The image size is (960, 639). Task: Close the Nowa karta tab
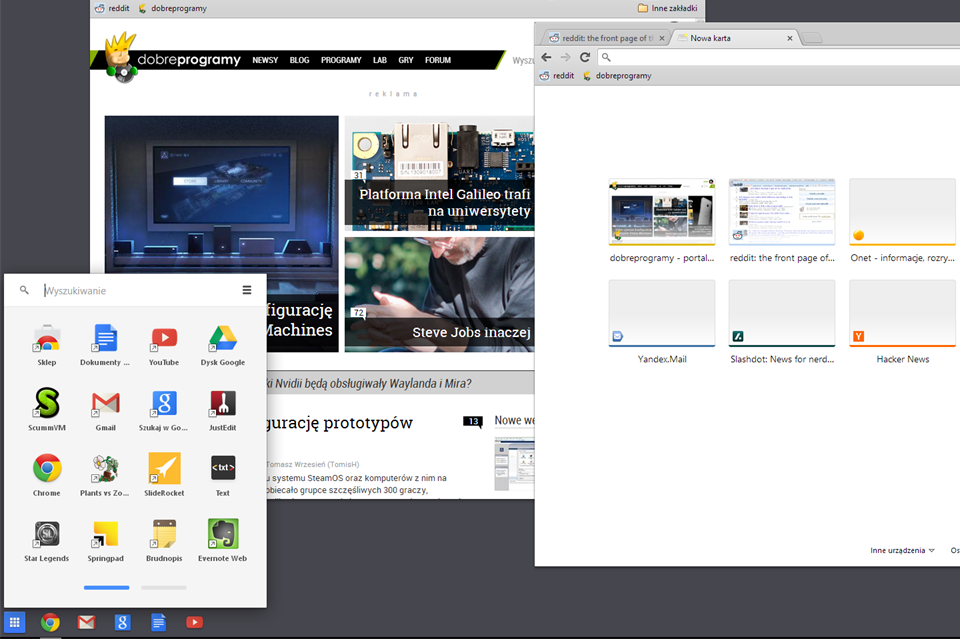click(x=790, y=38)
